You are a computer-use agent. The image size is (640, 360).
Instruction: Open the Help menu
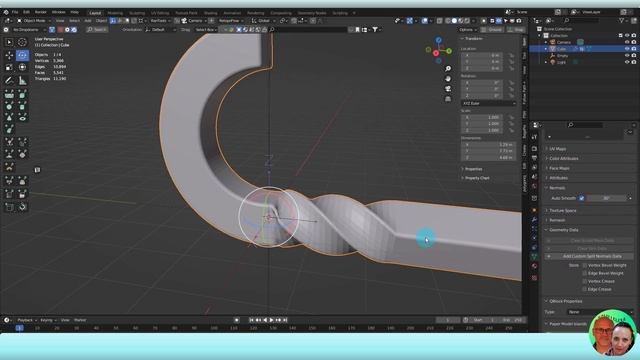(75, 12)
